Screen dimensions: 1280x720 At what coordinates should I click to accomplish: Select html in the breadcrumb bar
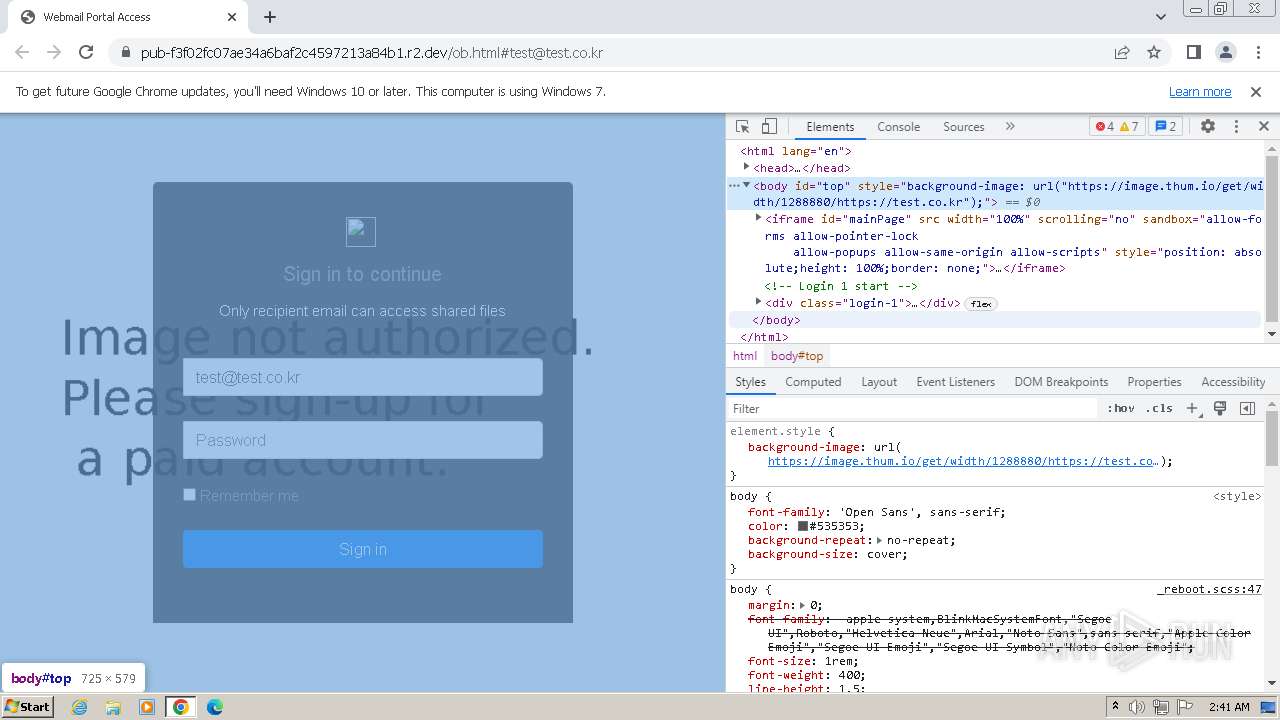(745, 356)
